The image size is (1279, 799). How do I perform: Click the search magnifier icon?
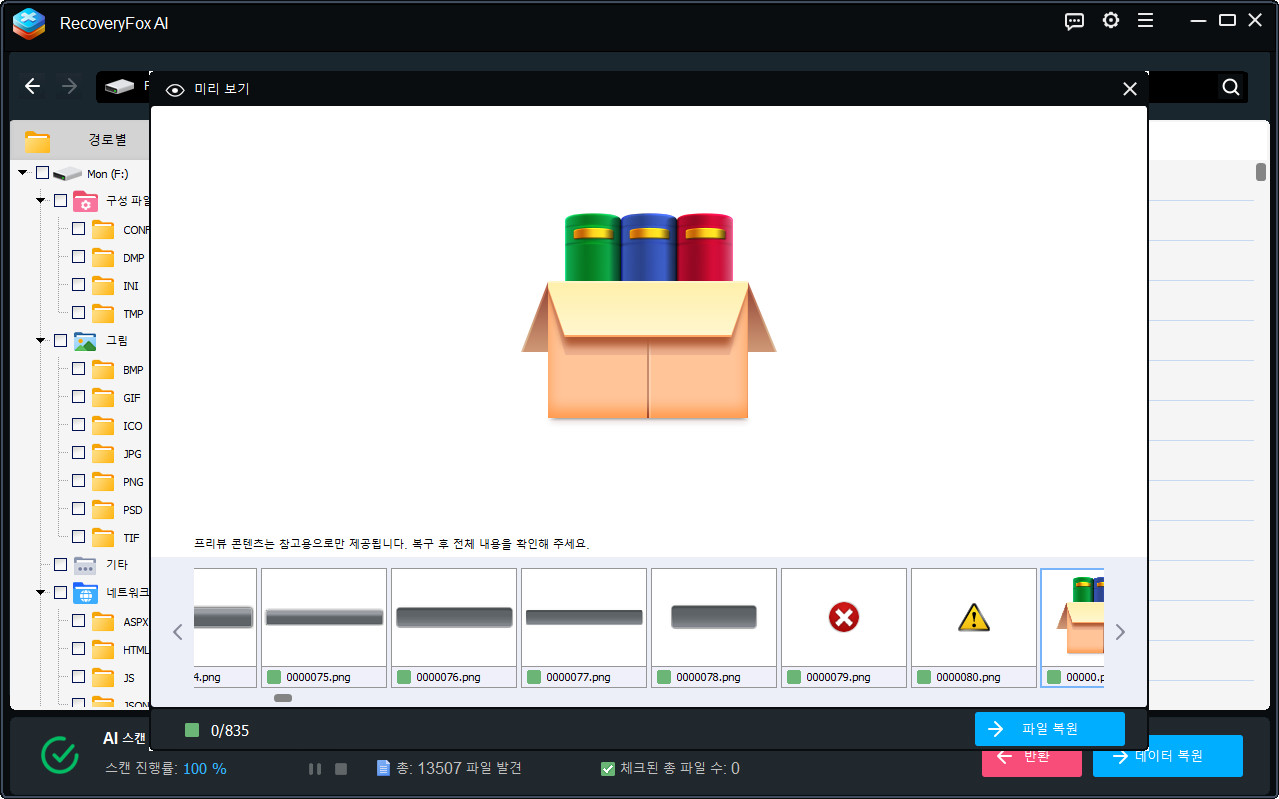[x=1231, y=87]
